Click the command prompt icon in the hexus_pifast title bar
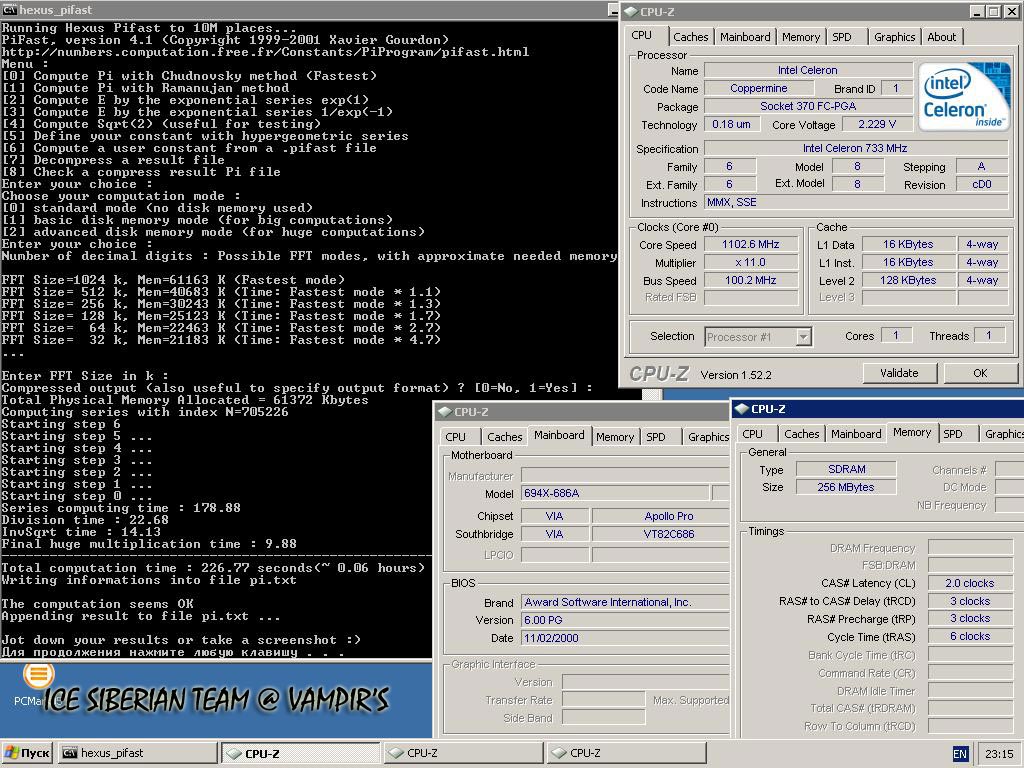Viewport: 1024px width, 768px height. coord(10,10)
